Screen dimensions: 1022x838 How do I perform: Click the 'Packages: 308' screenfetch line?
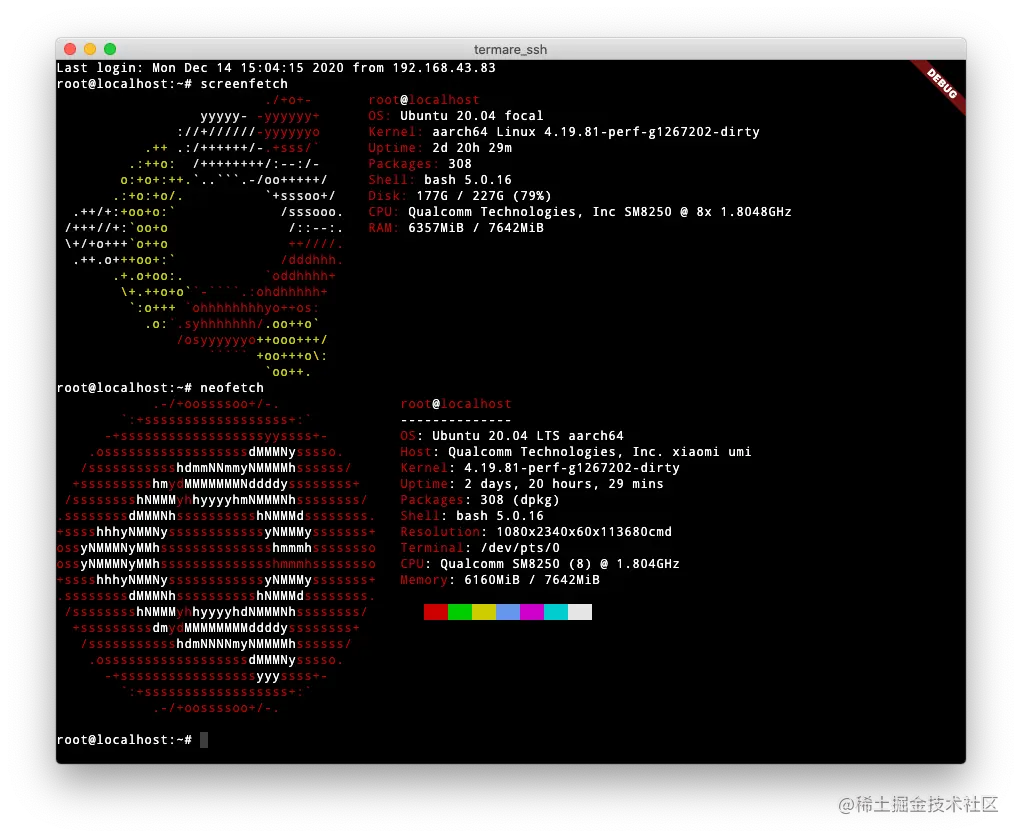(420, 164)
